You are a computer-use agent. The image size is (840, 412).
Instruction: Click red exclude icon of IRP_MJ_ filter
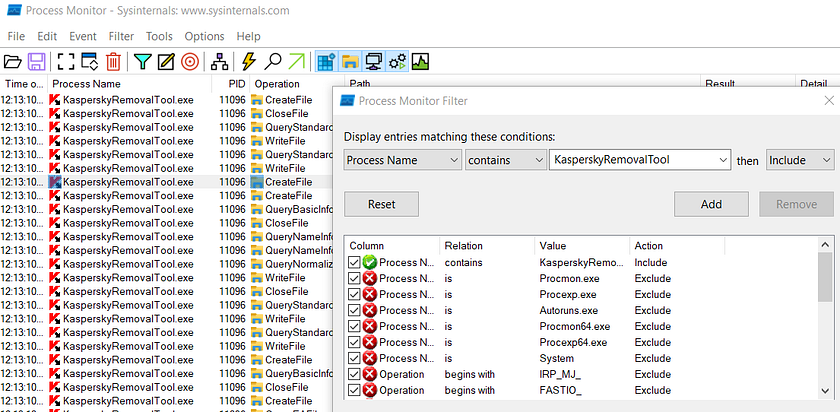point(370,374)
